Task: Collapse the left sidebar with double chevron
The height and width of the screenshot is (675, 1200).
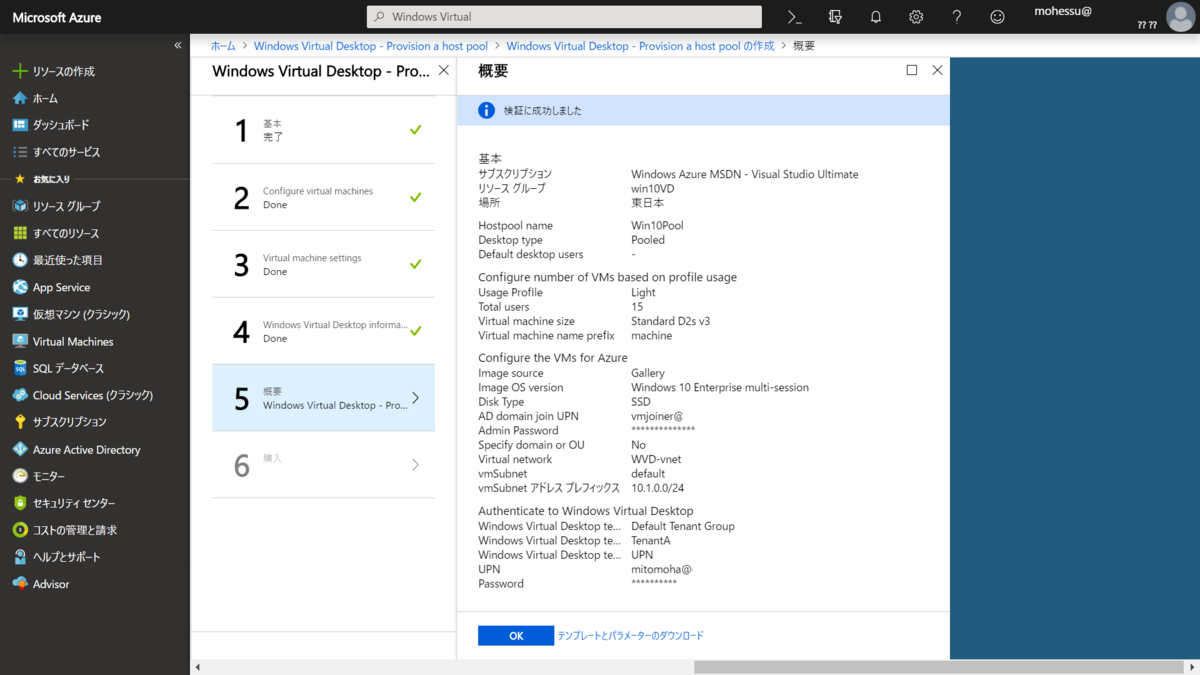Action: pyautogui.click(x=178, y=46)
